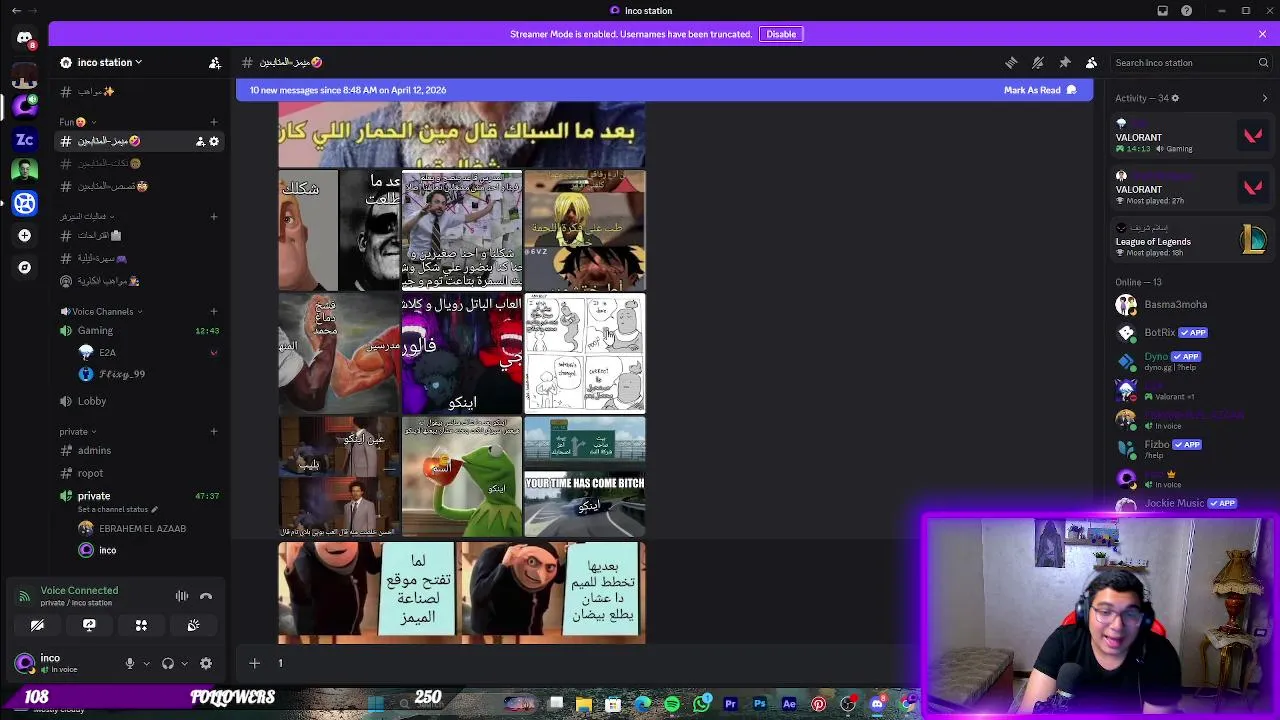This screenshot has width=1280, height=720.
Task: Open WhatsApp from Windows taskbar
Action: 702,704
